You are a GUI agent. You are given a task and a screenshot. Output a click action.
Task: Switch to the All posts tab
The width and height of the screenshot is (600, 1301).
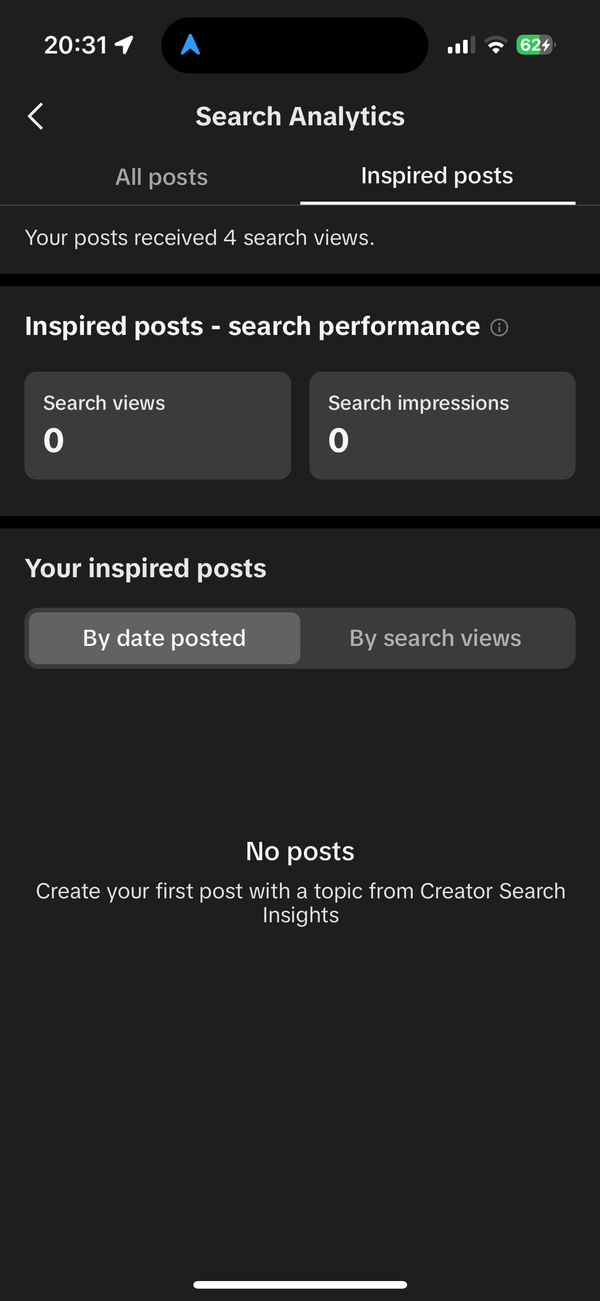tap(161, 176)
